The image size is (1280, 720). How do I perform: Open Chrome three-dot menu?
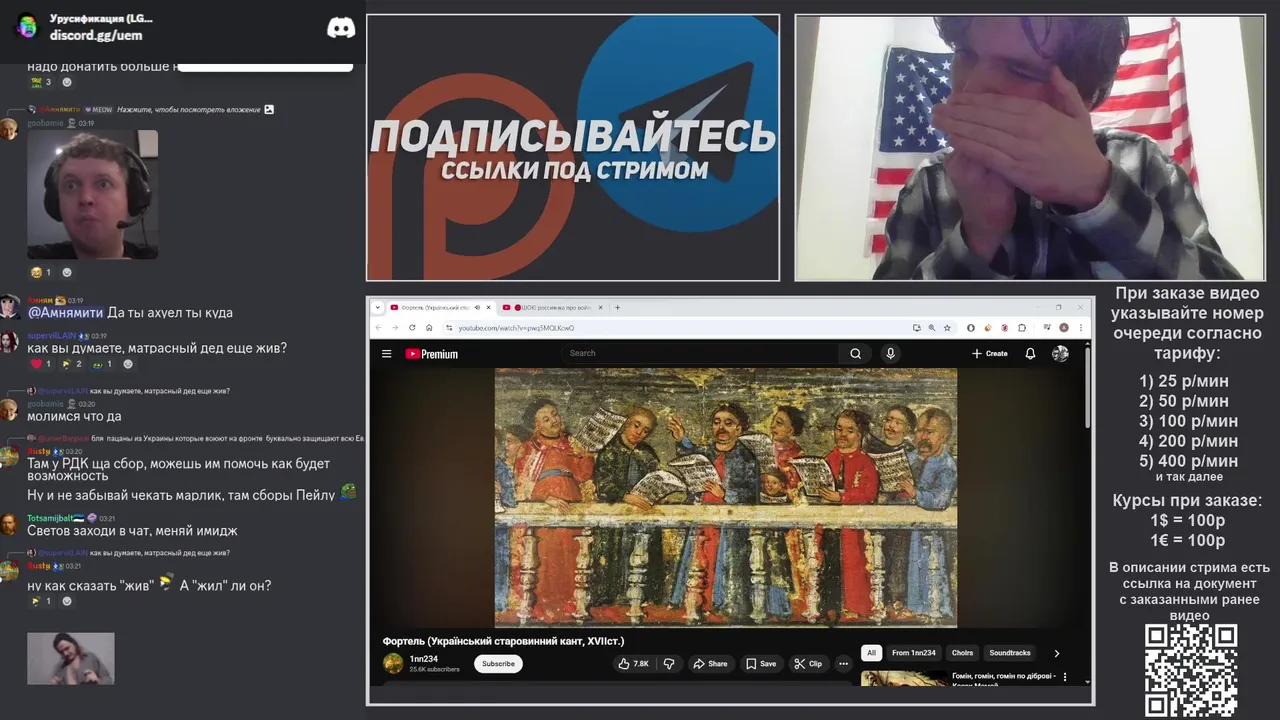tap(1080, 328)
